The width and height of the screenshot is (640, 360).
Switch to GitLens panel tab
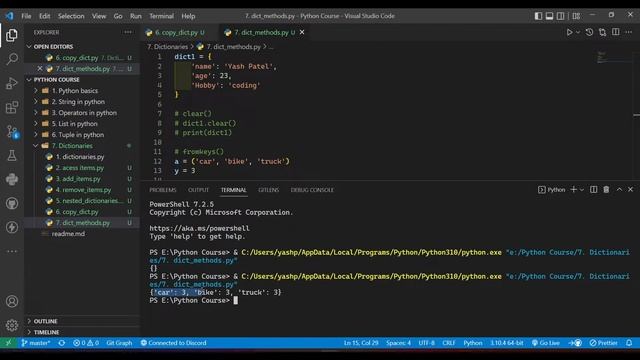[268, 190]
